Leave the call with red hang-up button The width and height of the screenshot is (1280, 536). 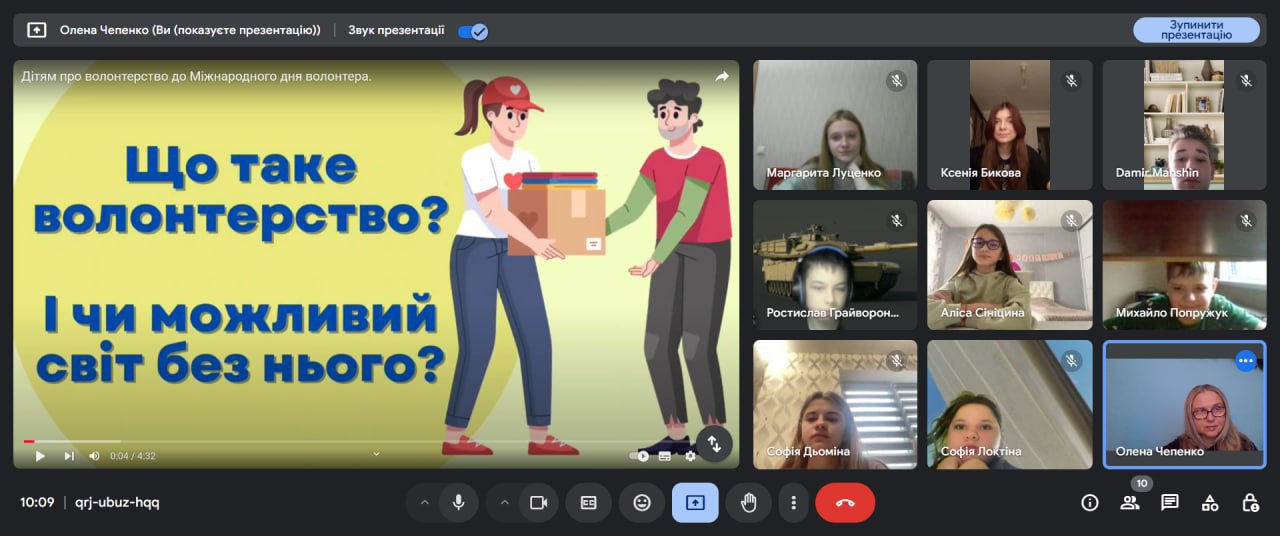pyautogui.click(x=845, y=503)
